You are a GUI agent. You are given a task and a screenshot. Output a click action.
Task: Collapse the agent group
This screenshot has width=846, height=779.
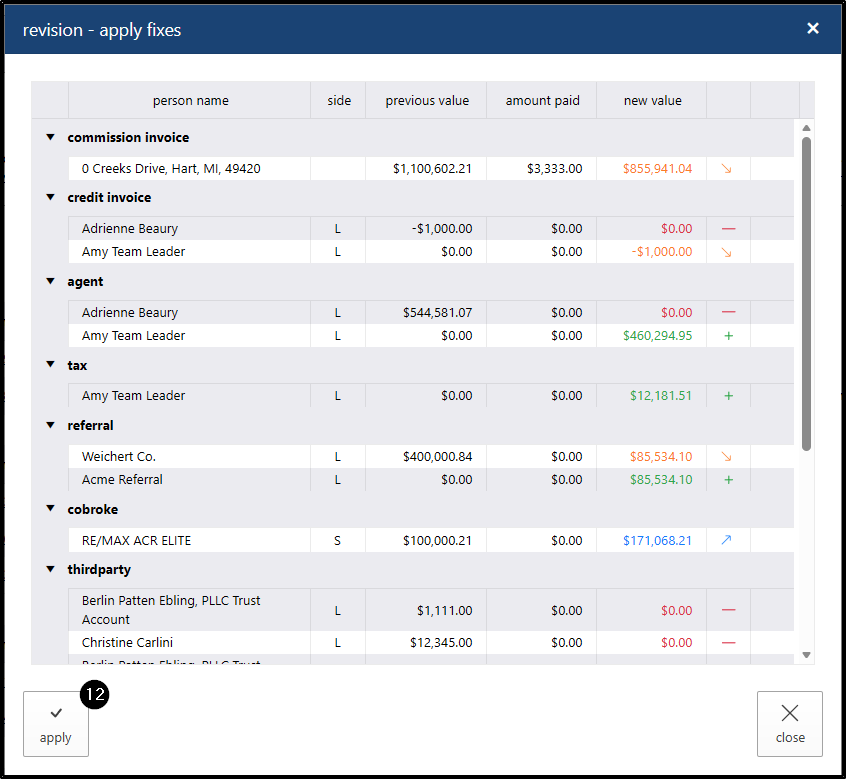pyautogui.click(x=50, y=282)
